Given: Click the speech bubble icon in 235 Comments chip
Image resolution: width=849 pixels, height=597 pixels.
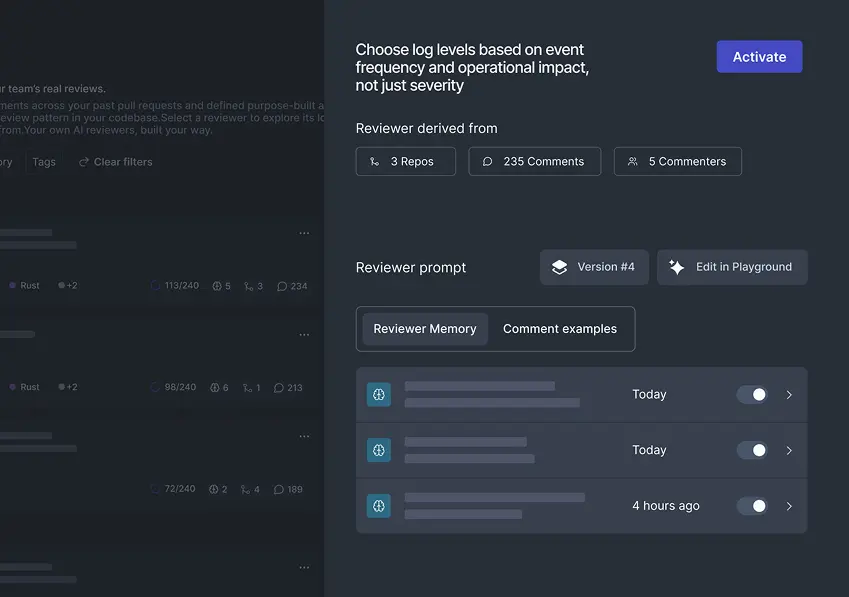Looking at the screenshot, I should click(x=487, y=162).
